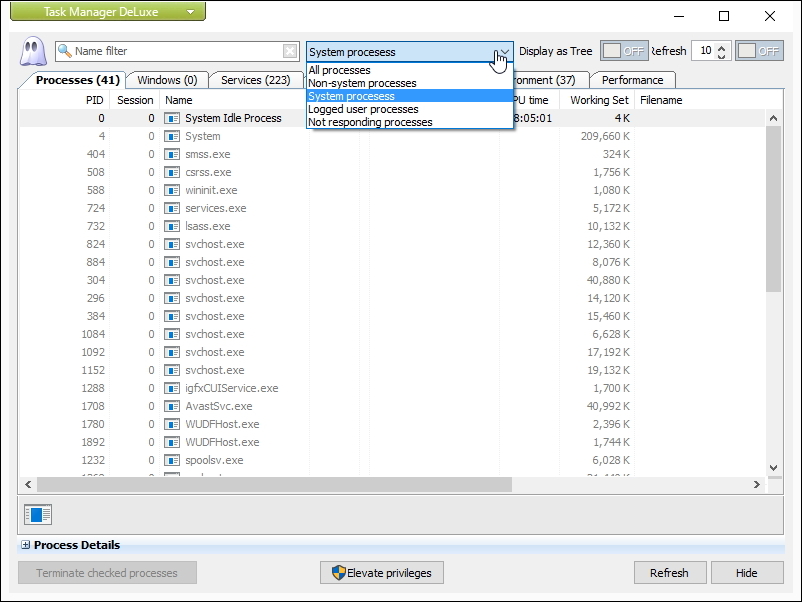Clear the Name filter with X icon
The height and width of the screenshot is (602, 802).
[x=290, y=51]
